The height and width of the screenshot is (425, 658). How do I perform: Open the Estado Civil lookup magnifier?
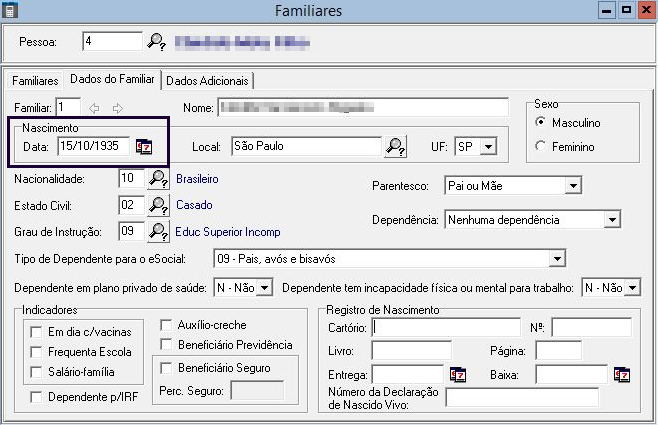tap(158, 205)
